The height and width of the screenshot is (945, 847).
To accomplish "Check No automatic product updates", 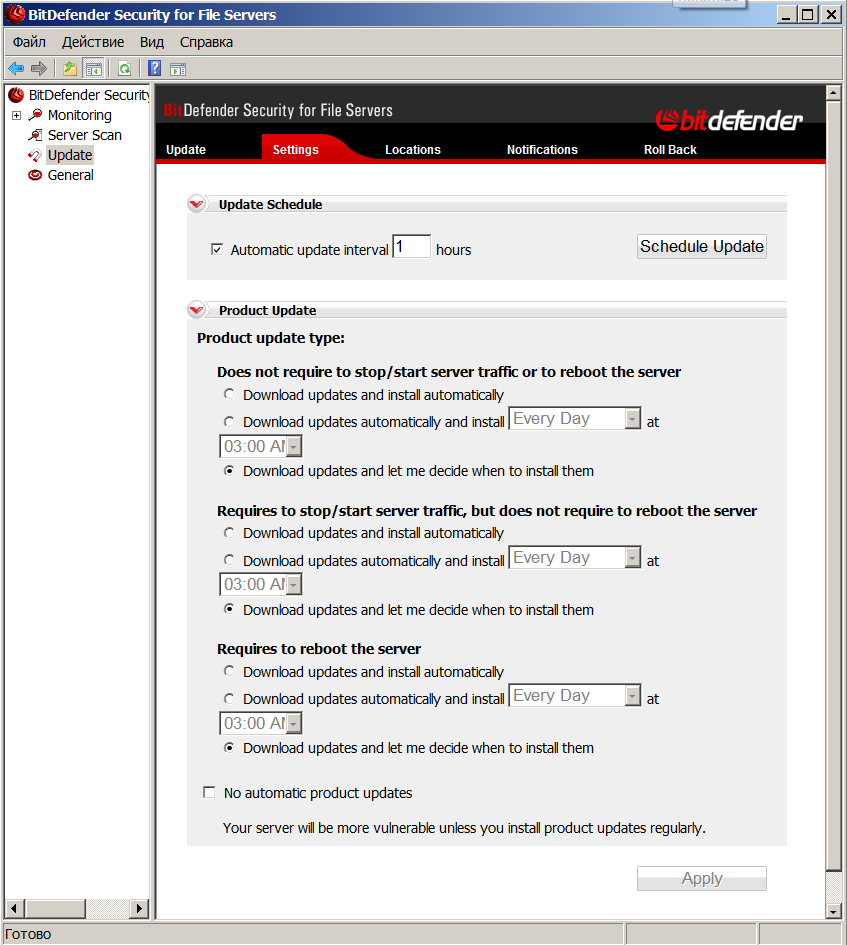I will (209, 793).
